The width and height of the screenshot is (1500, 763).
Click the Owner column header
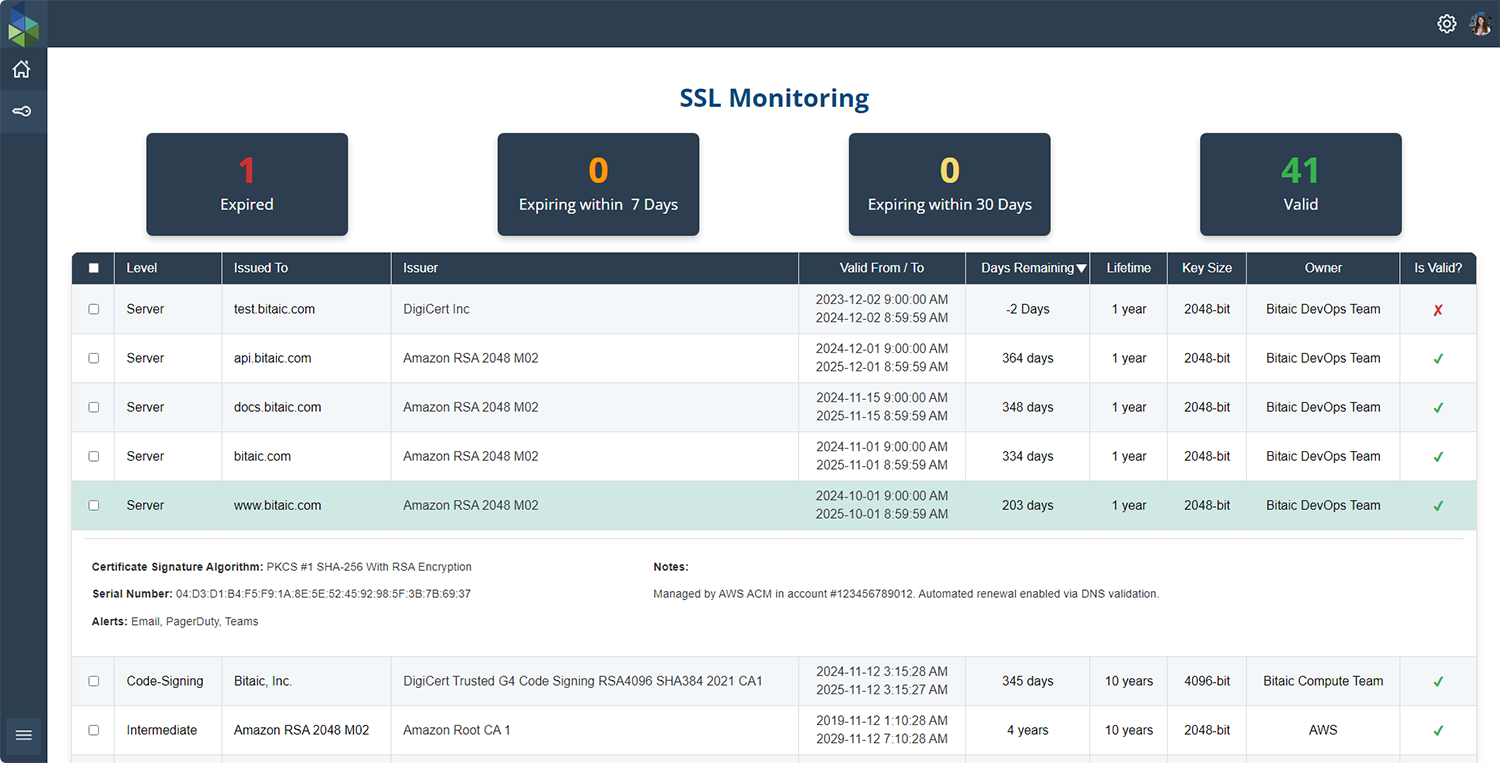pos(1322,268)
